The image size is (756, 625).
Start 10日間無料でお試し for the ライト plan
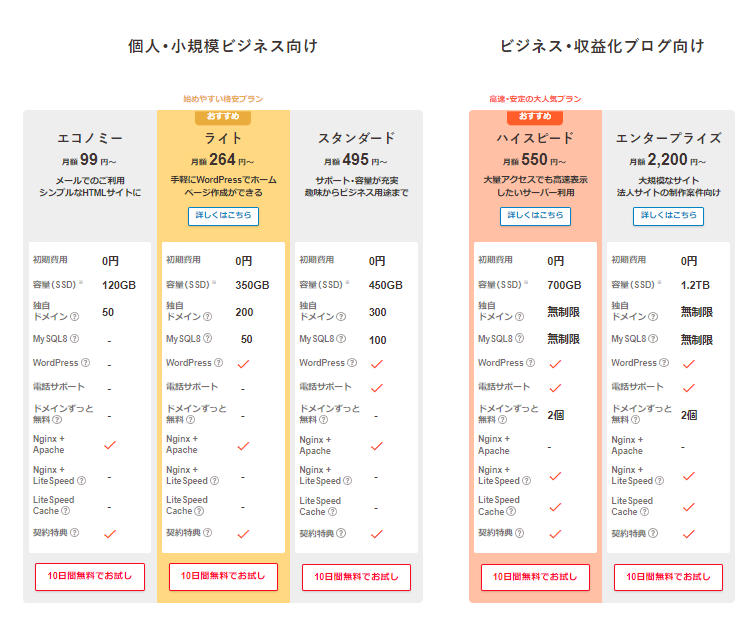(223, 577)
